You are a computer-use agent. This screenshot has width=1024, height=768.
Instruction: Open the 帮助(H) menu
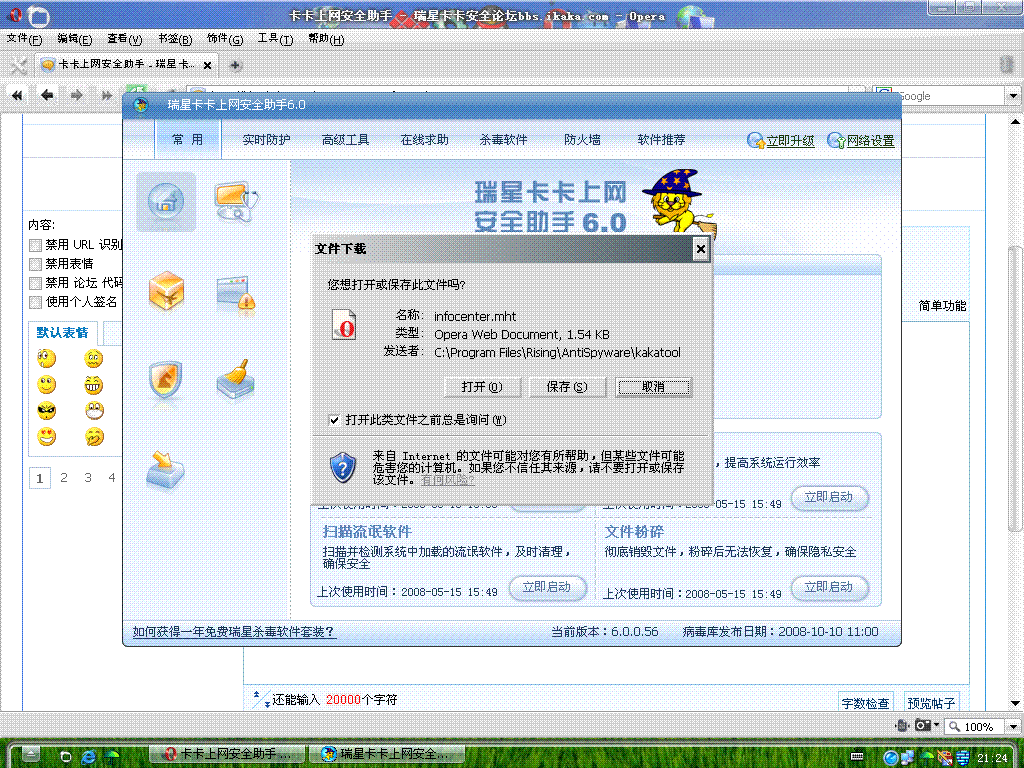tap(326, 39)
